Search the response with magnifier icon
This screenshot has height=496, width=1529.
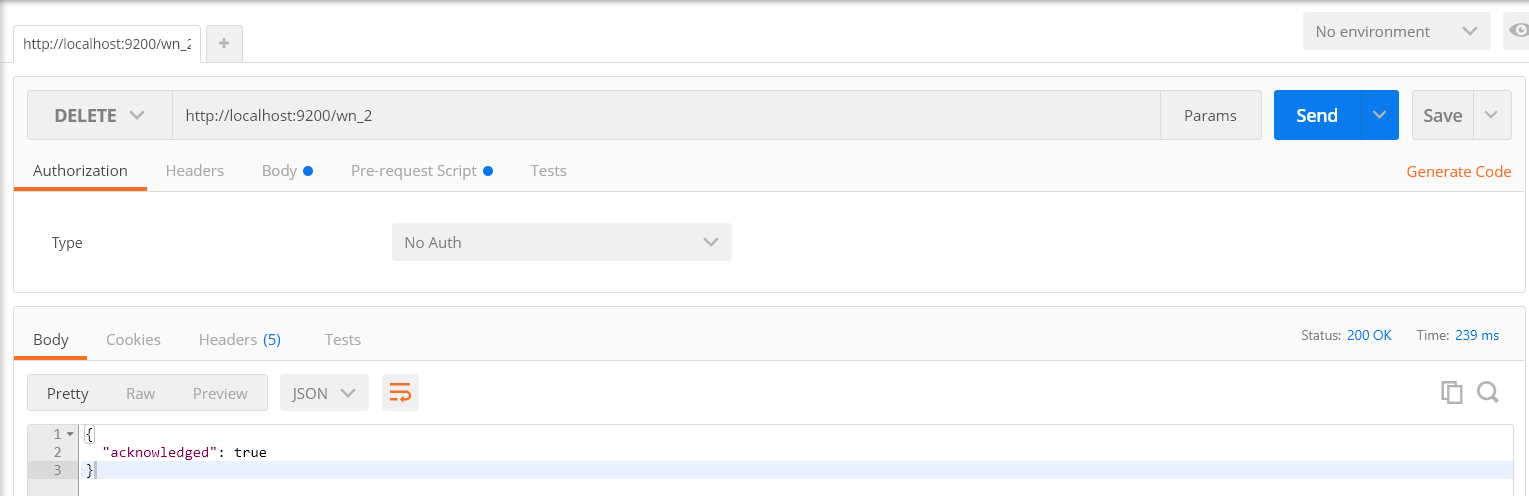coord(1487,392)
